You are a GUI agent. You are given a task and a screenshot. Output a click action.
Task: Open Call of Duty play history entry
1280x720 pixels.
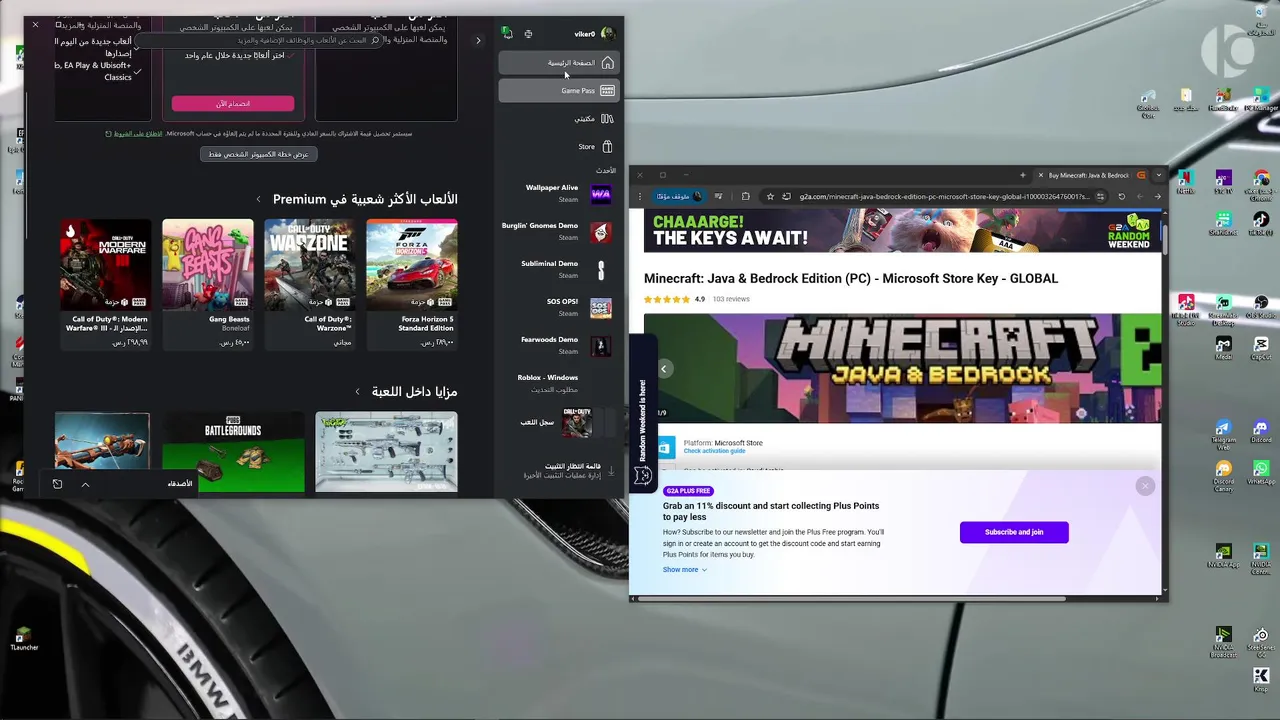coord(558,423)
